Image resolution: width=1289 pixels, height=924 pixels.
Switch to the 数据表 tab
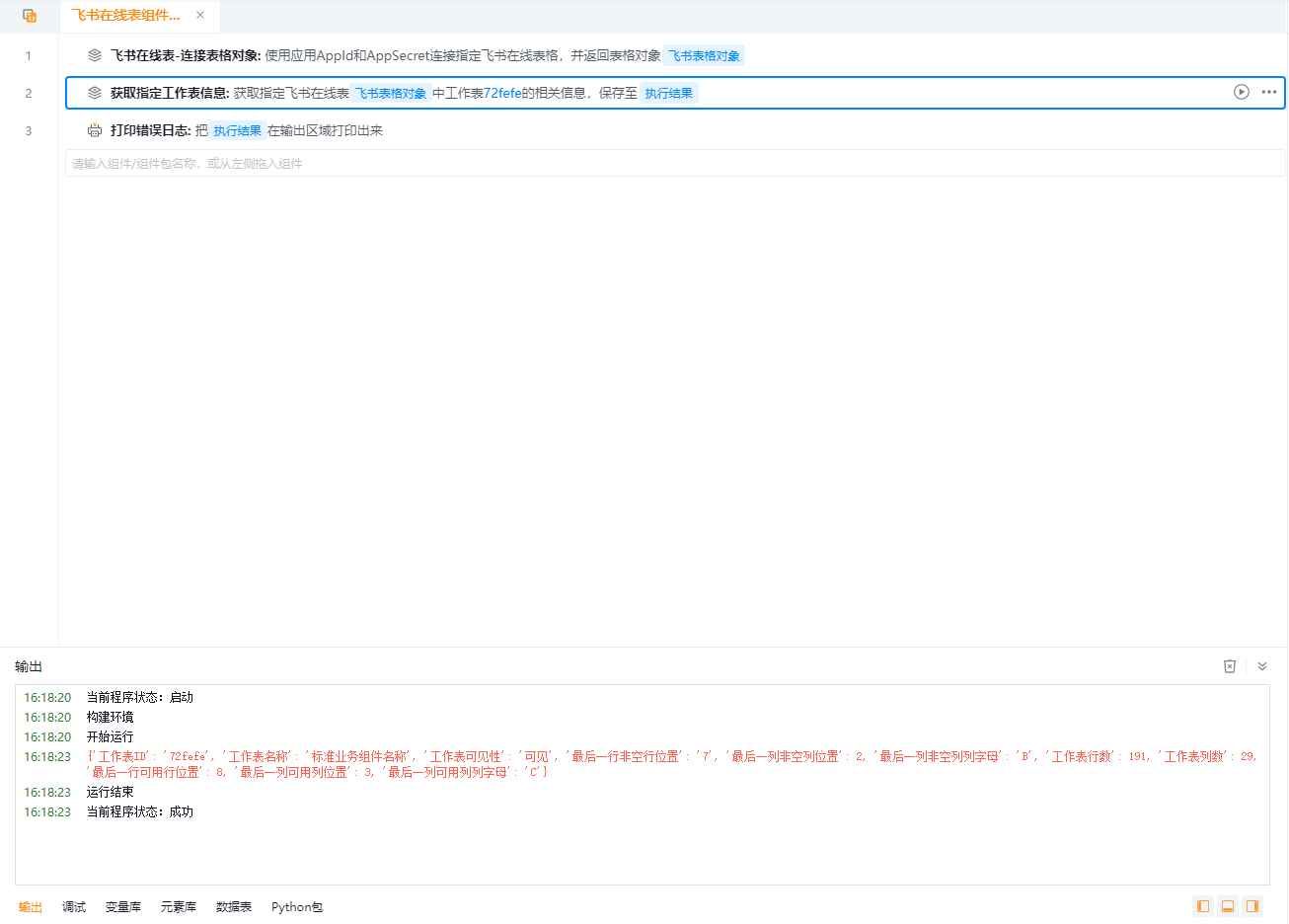(x=234, y=906)
